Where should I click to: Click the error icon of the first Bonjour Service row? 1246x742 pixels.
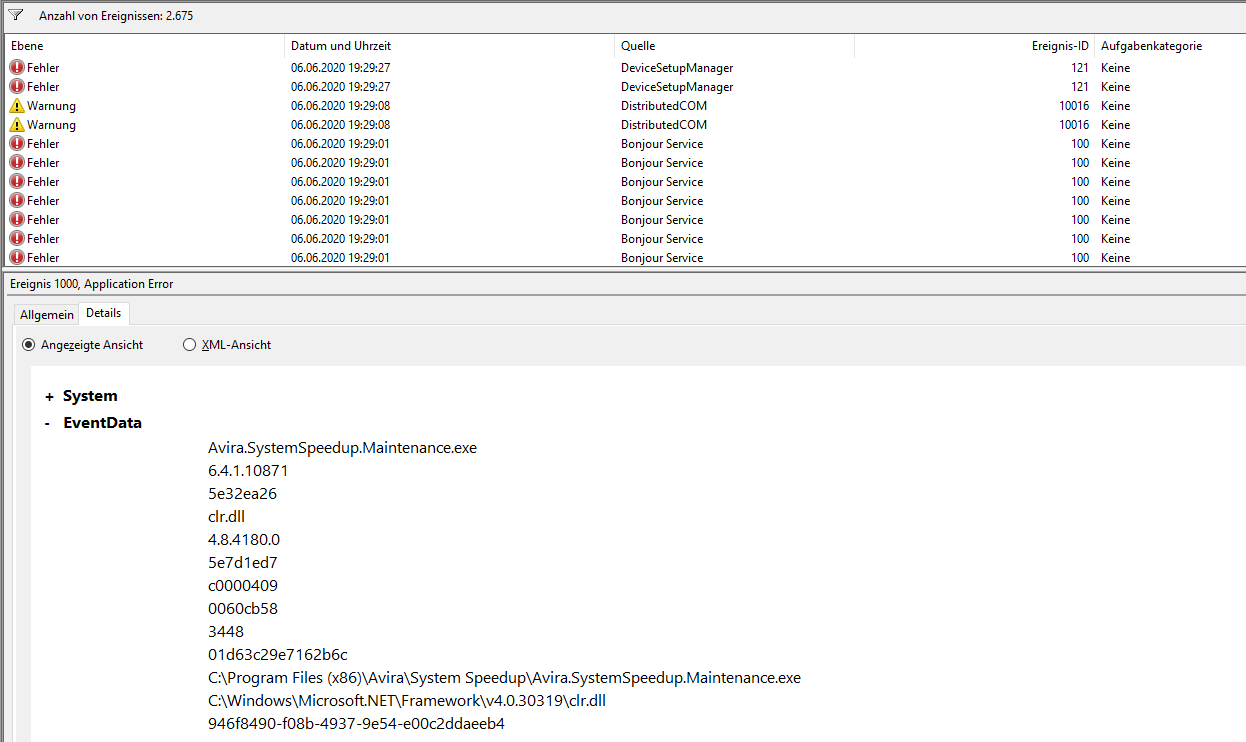17,144
